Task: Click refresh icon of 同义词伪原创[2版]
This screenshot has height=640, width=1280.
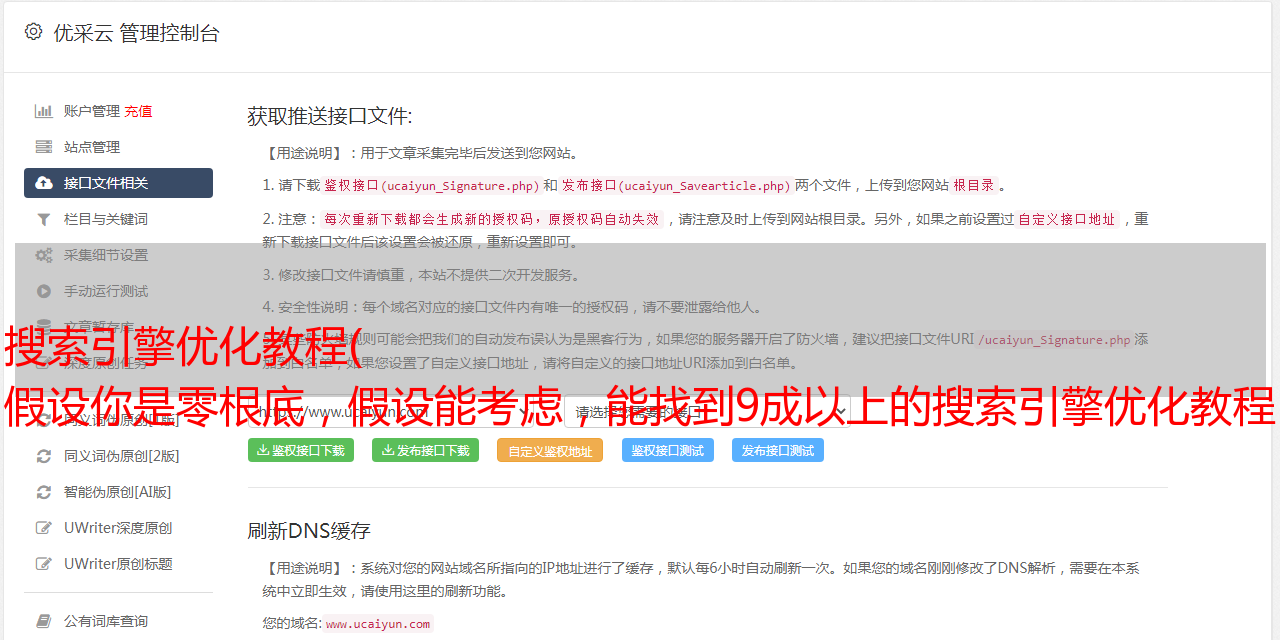Action: coord(44,456)
